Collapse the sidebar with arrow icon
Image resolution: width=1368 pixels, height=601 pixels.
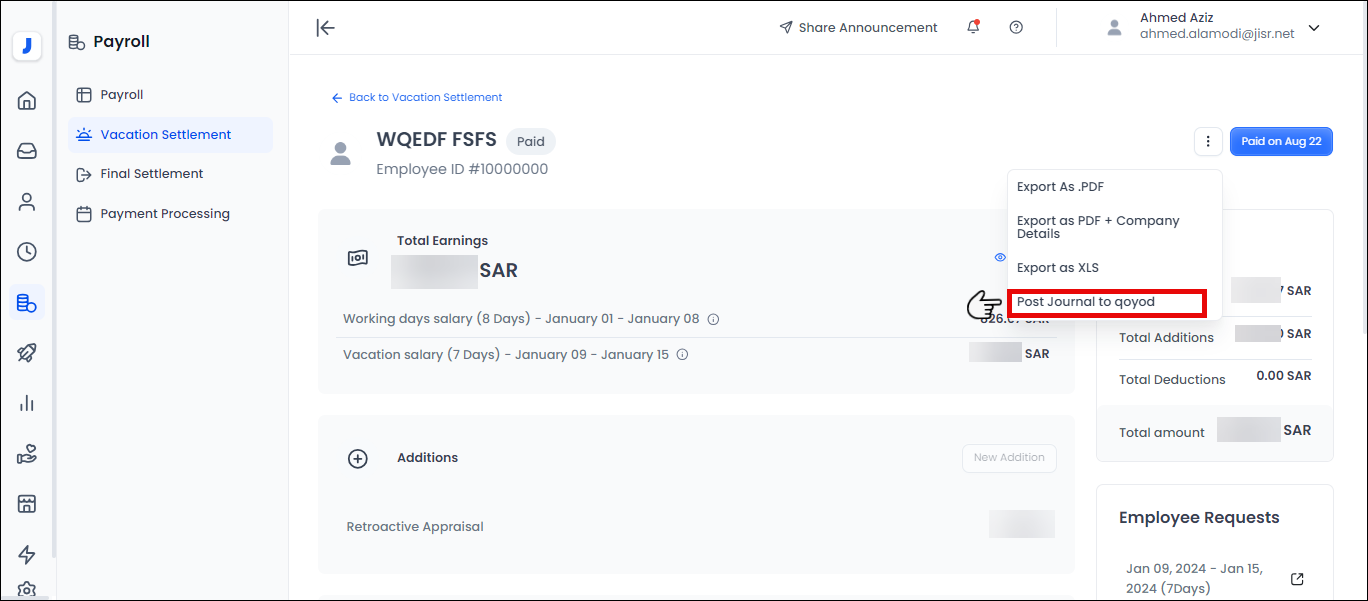[x=325, y=28]
